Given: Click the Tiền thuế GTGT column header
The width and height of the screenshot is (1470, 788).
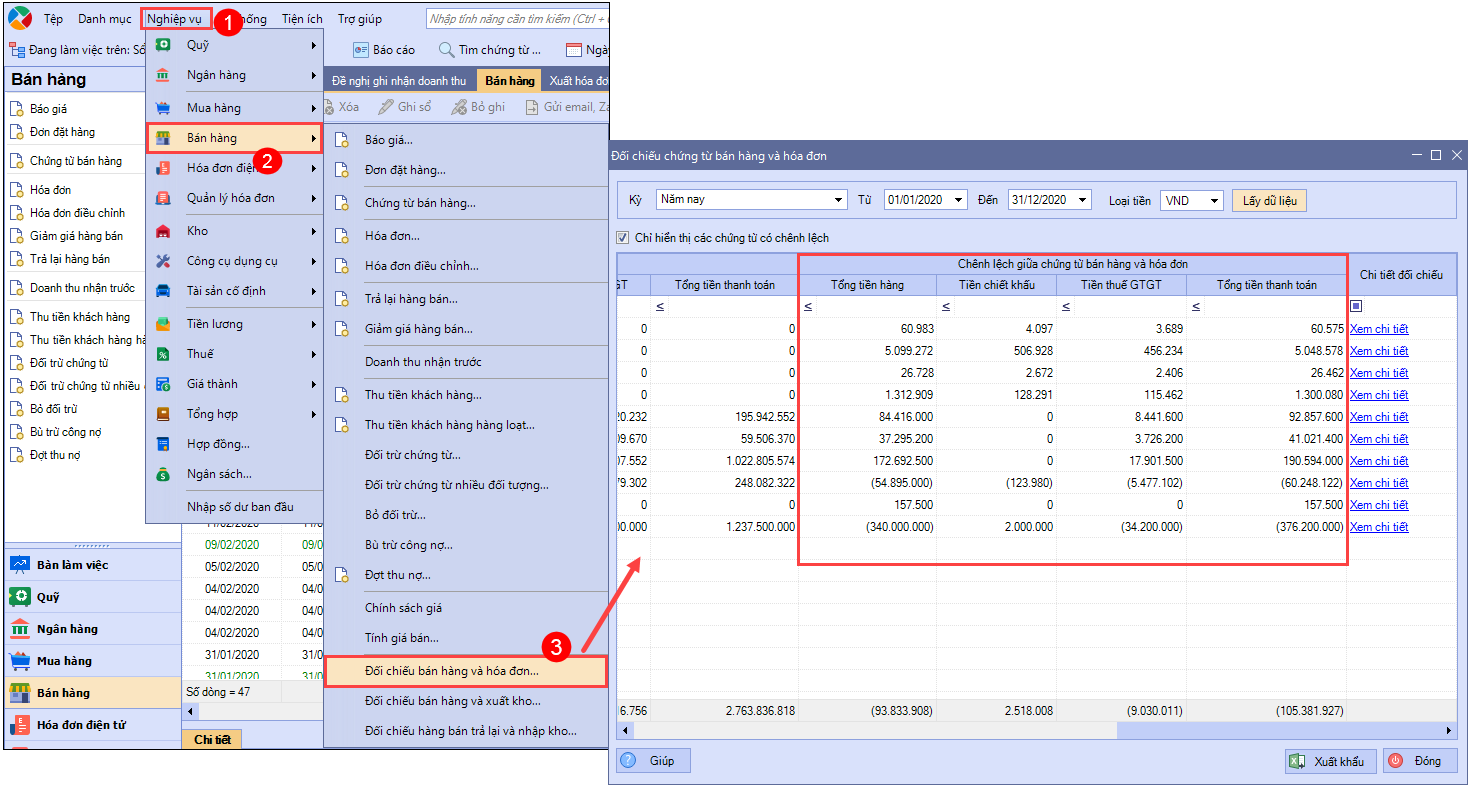Looking at the screenshot, I should coord(1121,285).
